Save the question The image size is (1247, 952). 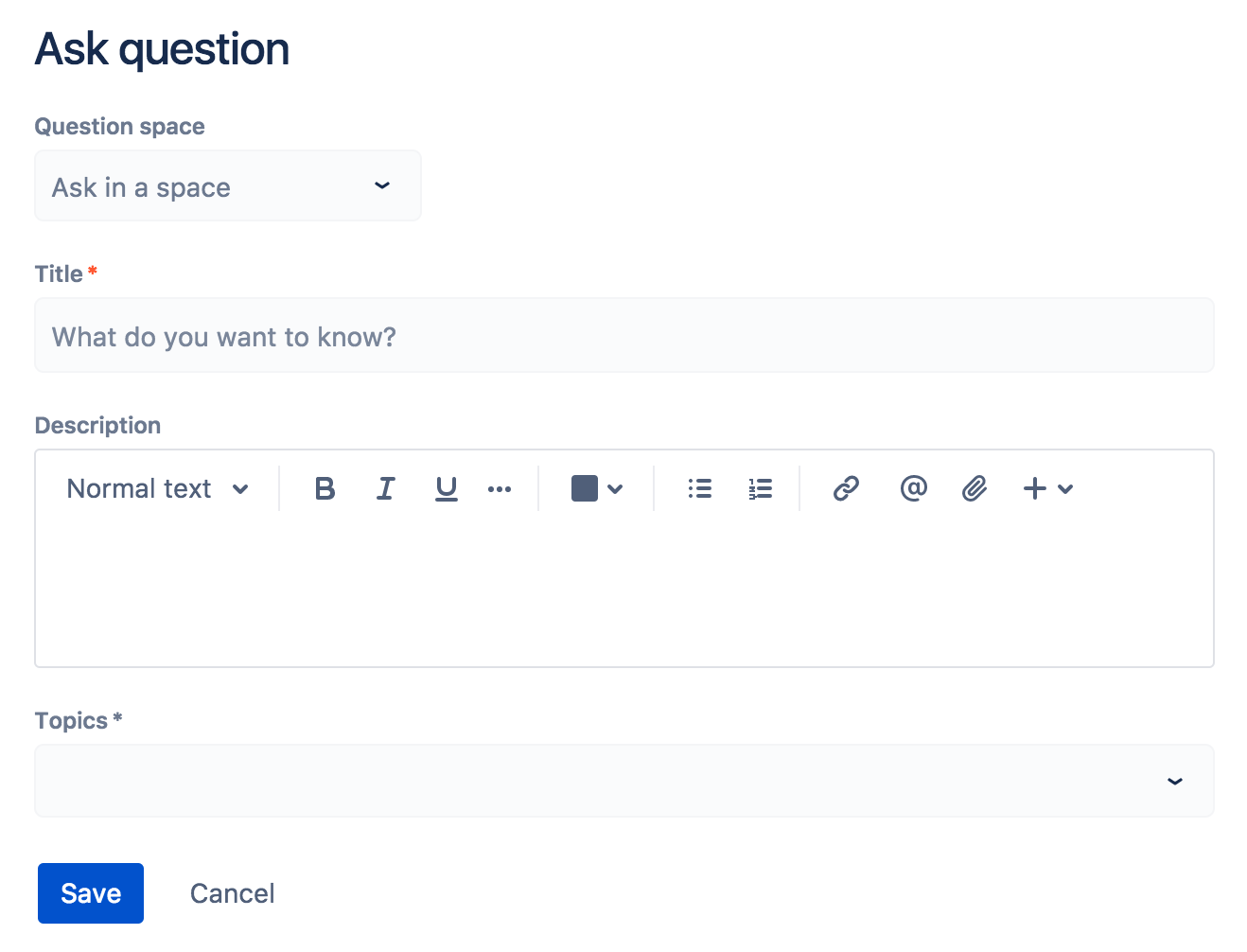(x=90, y=892)
